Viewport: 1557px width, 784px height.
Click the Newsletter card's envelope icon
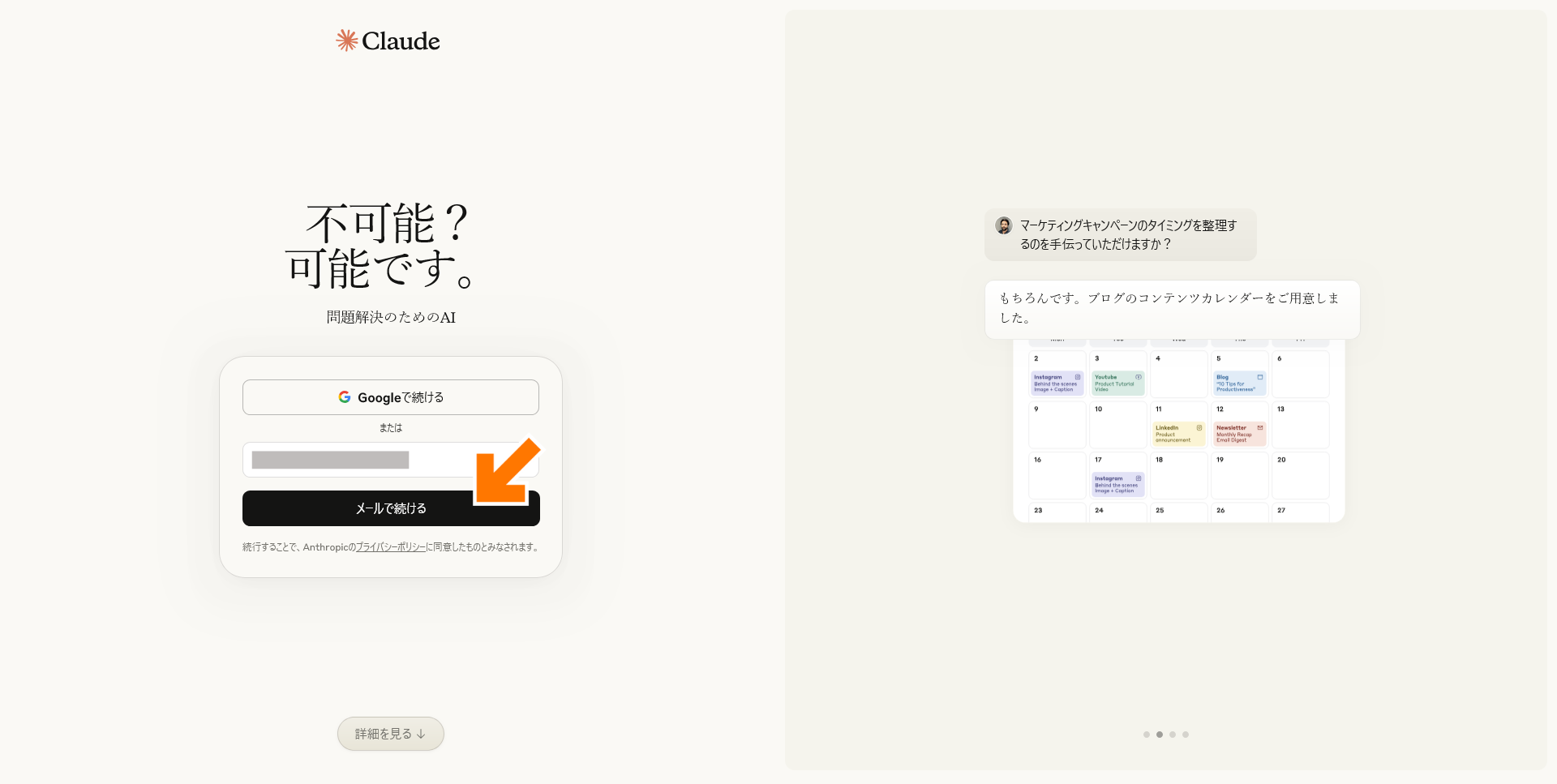tap(1259, 428)
